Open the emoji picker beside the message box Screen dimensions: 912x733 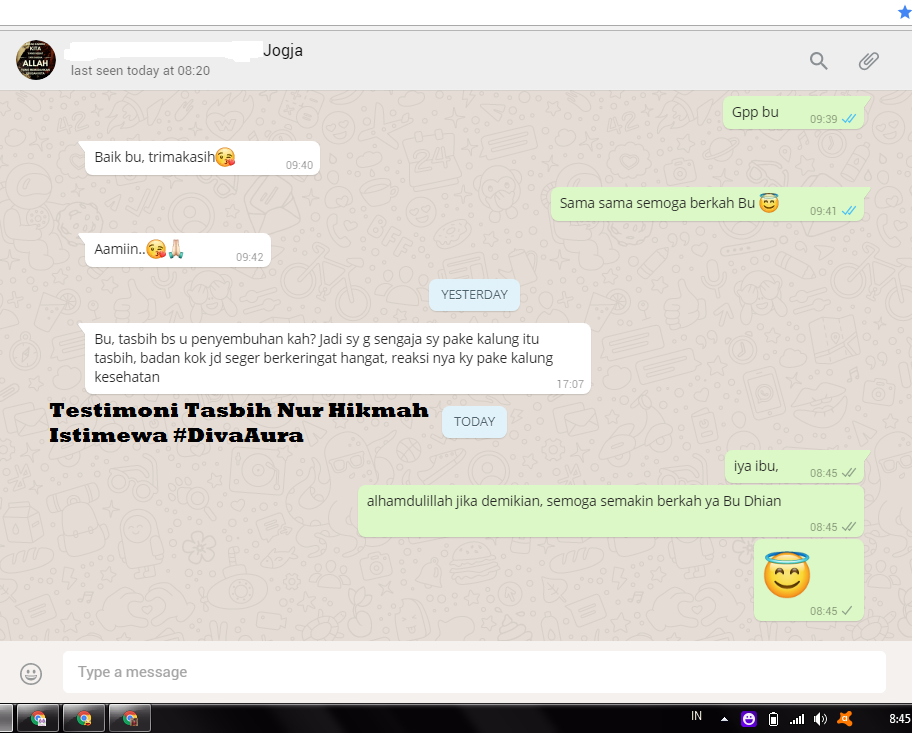[31, 673]
